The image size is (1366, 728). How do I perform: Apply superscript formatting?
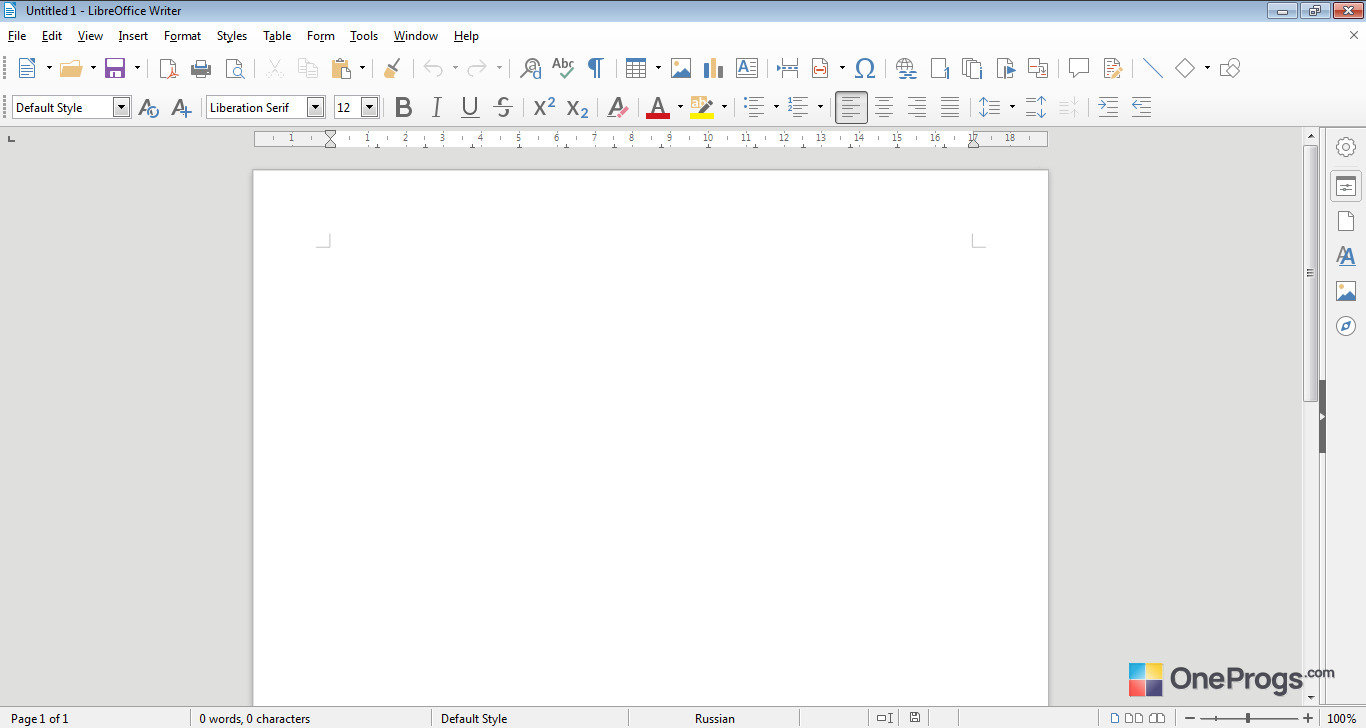pos(544,107)
